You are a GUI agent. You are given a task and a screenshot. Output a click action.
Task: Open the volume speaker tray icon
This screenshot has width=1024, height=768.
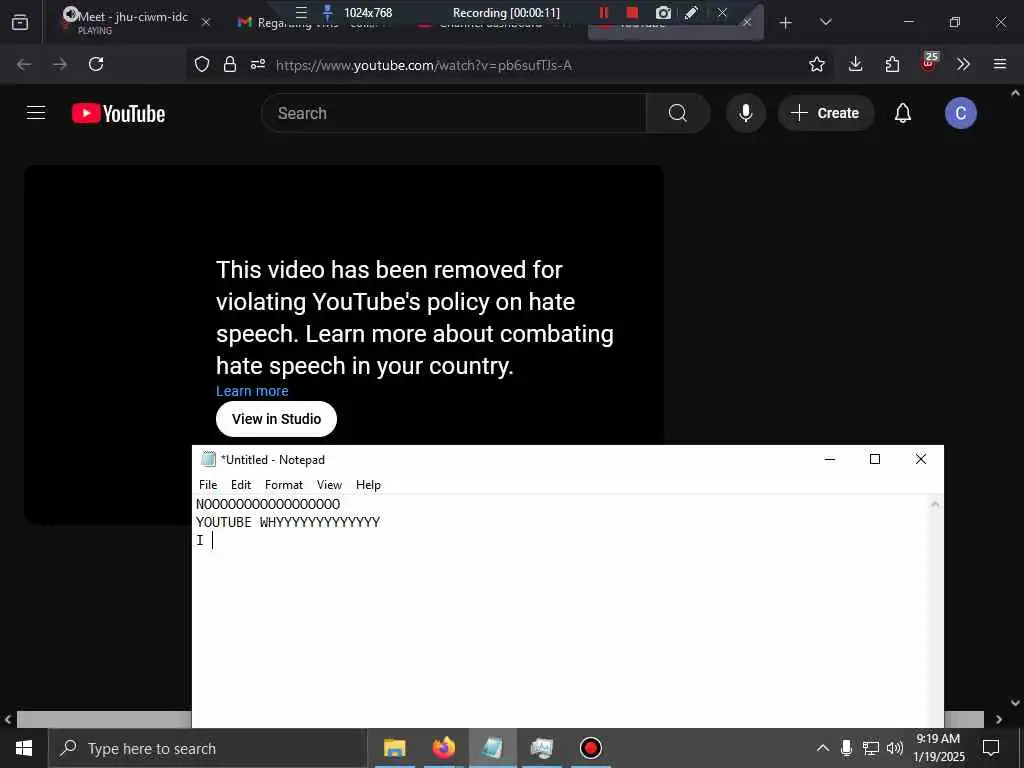[895, 748]
